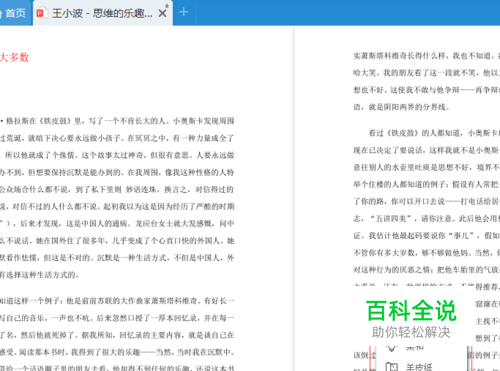Click the line starting 看过《铁皮鼓》的人都知道
The image size is (500, 371).
pyautogui.click(x=434, y=133)
